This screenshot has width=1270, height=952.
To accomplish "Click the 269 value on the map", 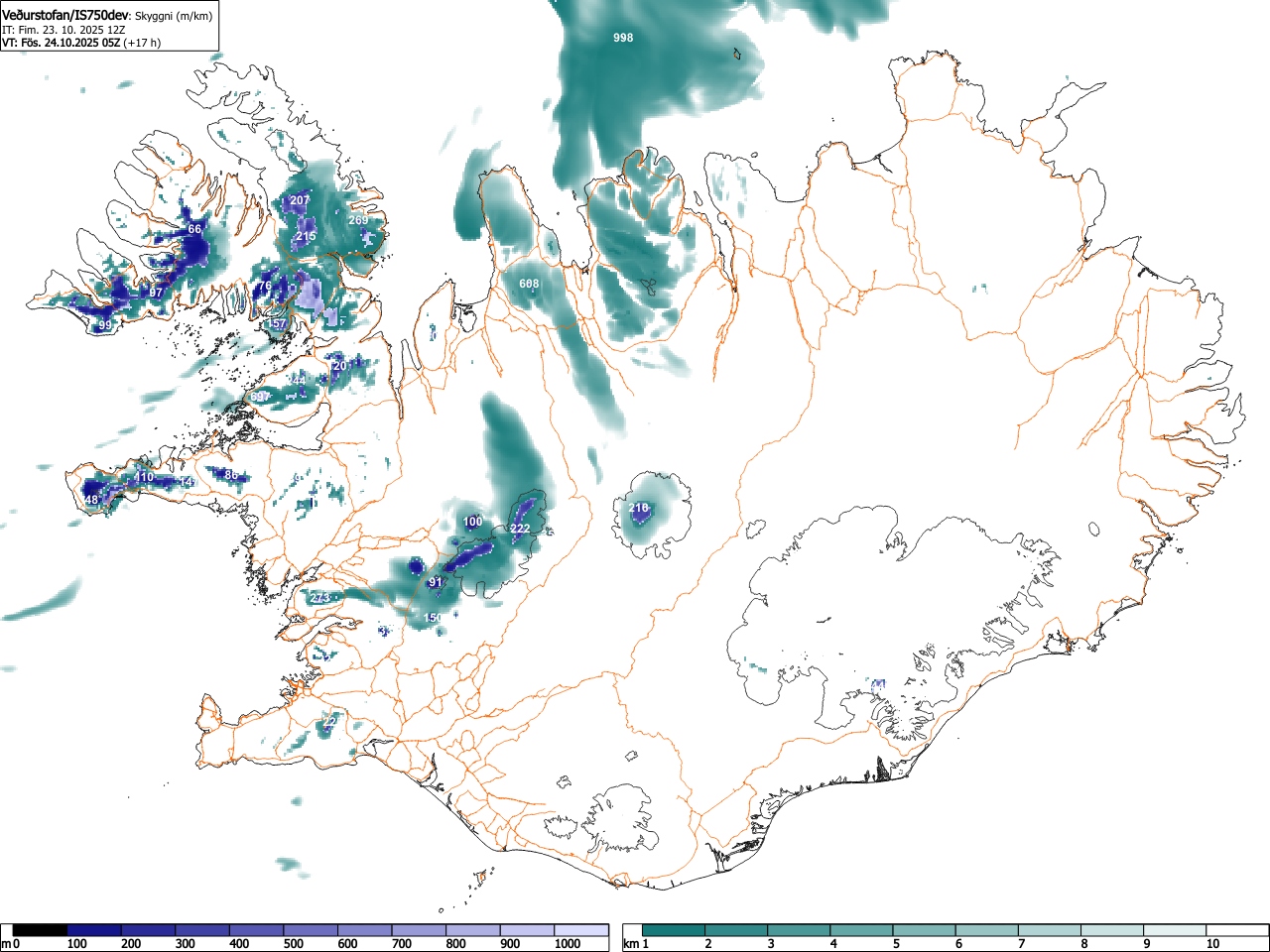I will 358,220.
